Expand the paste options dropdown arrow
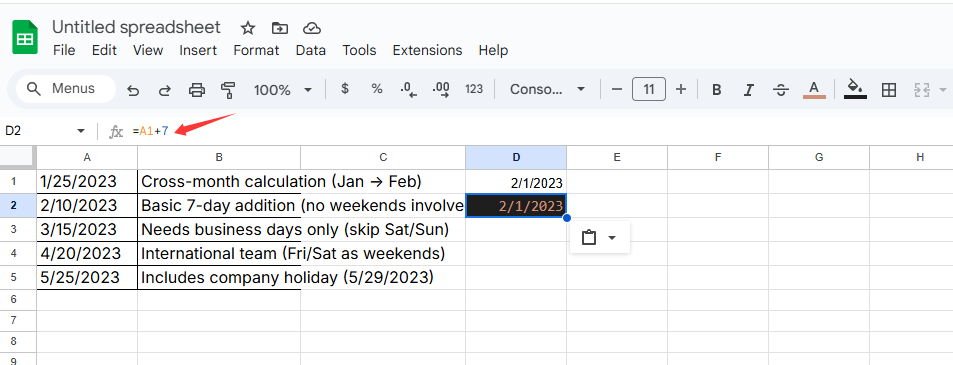Viewport: 953px width, 365px height. (612, 237)
